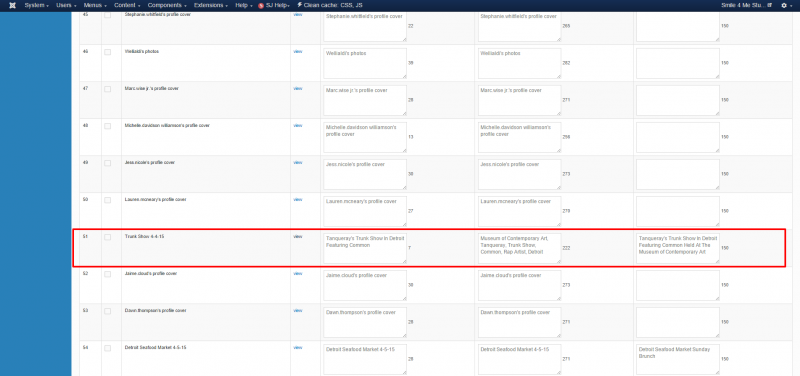
Task: Click the 'Held At The Museum of Contemporary Art' description field
Action: (x=678, y=248)
